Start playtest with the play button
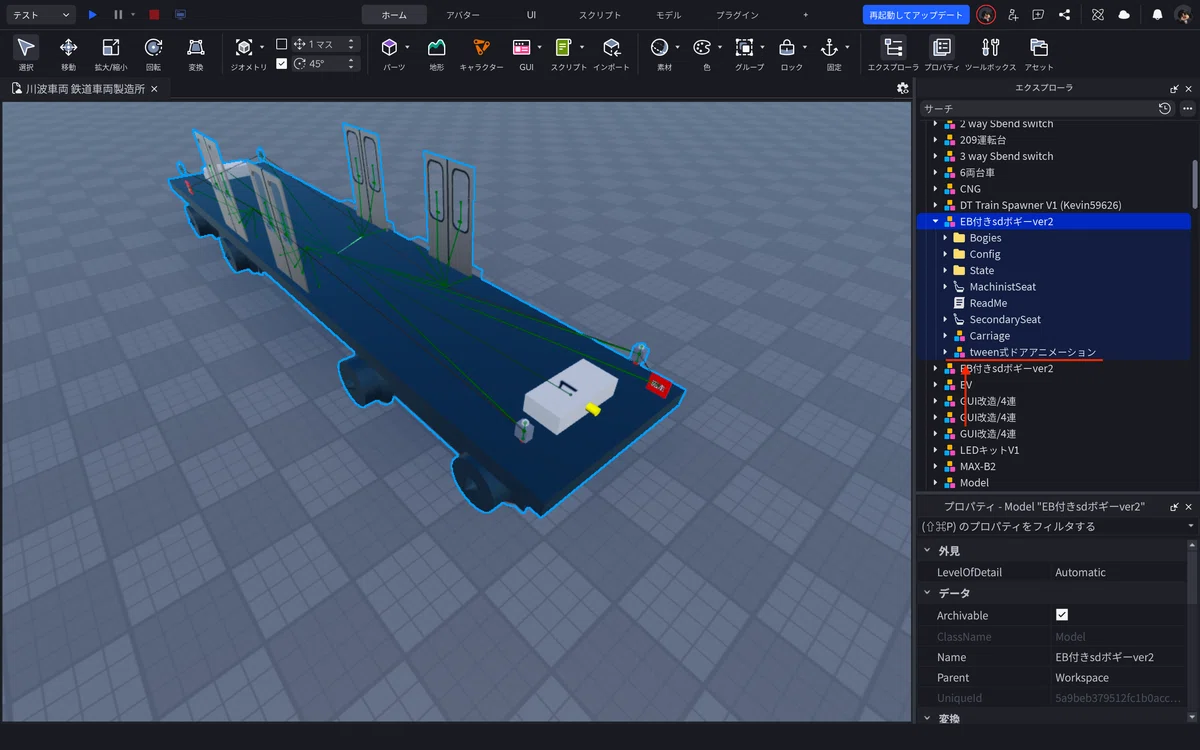1200x750 pixels. pos(93,15)
